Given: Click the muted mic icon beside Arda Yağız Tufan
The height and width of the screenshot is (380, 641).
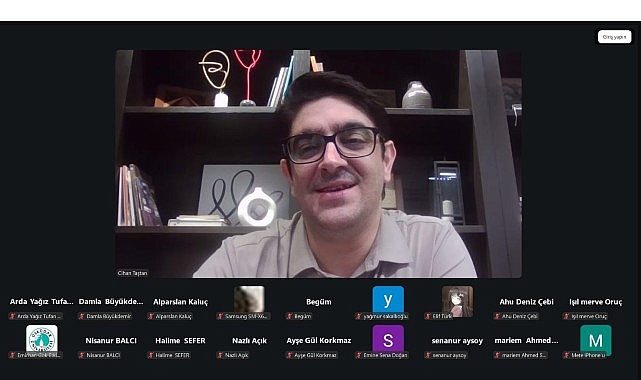Looking at the screenshot, I should click(13, 316).
